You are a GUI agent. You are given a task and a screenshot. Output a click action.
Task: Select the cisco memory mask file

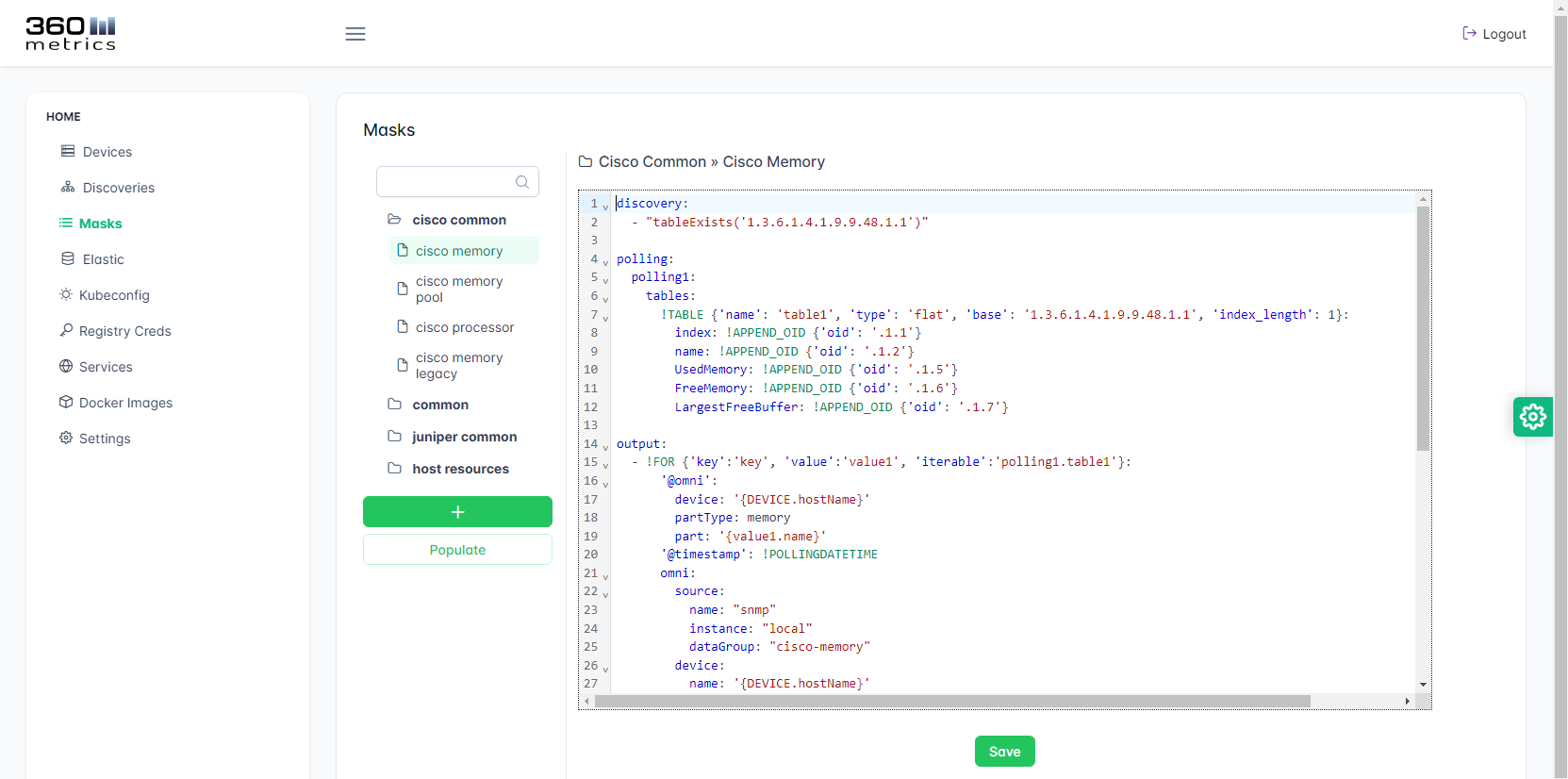[x=464, y=251]
